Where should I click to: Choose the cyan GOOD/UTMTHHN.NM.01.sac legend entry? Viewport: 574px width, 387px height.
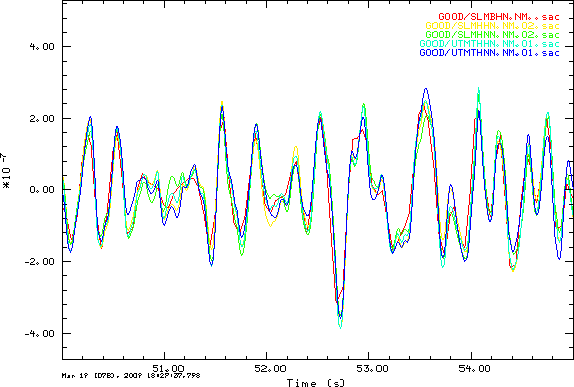tap(489, 44)
